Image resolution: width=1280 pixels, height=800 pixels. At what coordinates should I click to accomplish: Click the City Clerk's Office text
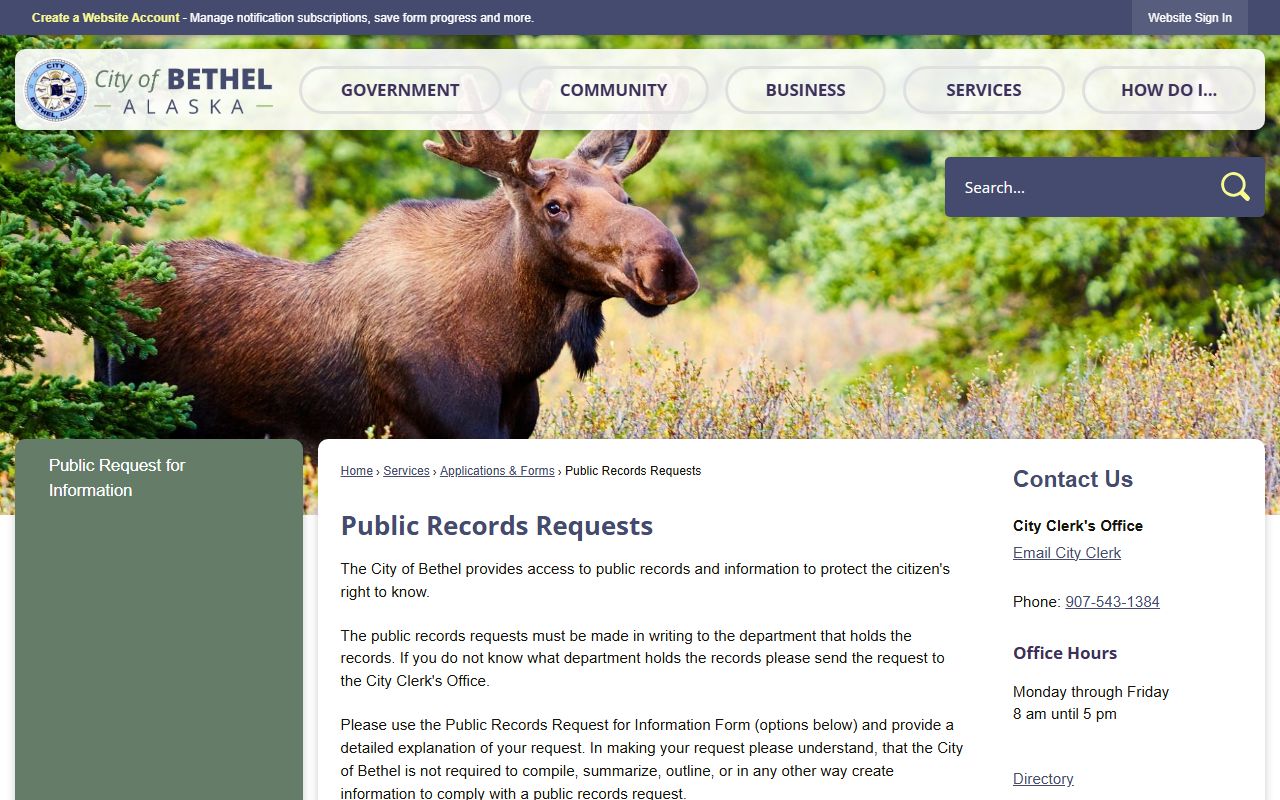pos(1078,526)
